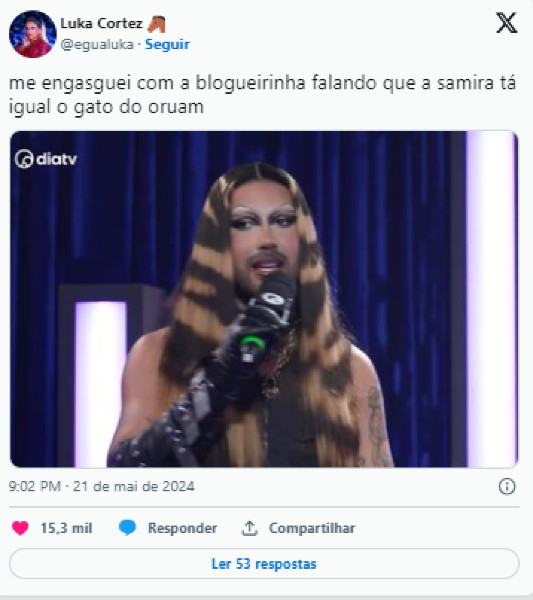
Task: Click the Luka Cortez display name
Action: pyautogui.click(x=101, y=23)
